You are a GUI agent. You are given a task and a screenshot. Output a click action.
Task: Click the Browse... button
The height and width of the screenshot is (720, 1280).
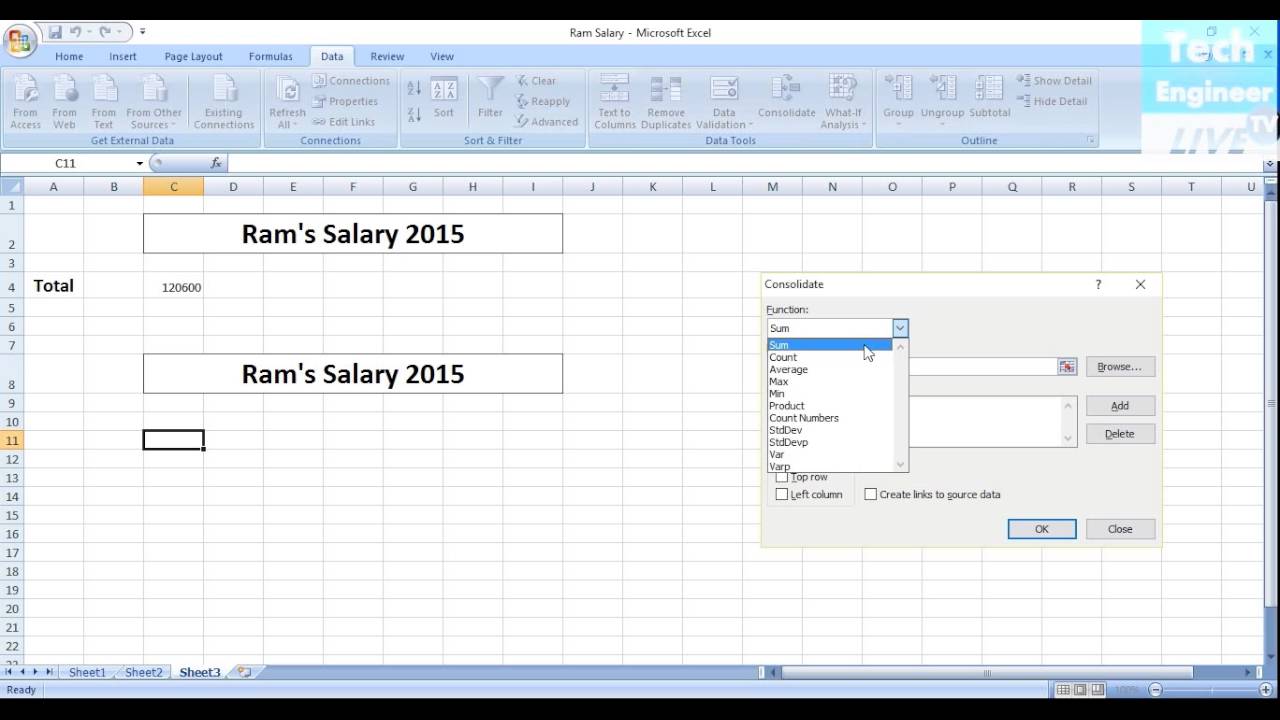tap(1119, 367)
